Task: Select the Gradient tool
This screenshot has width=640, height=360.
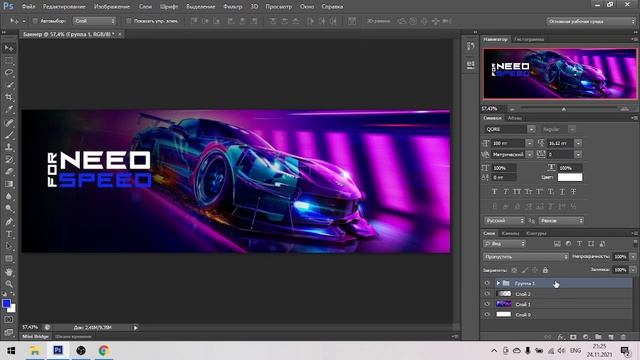Action: tap(9, 184)
